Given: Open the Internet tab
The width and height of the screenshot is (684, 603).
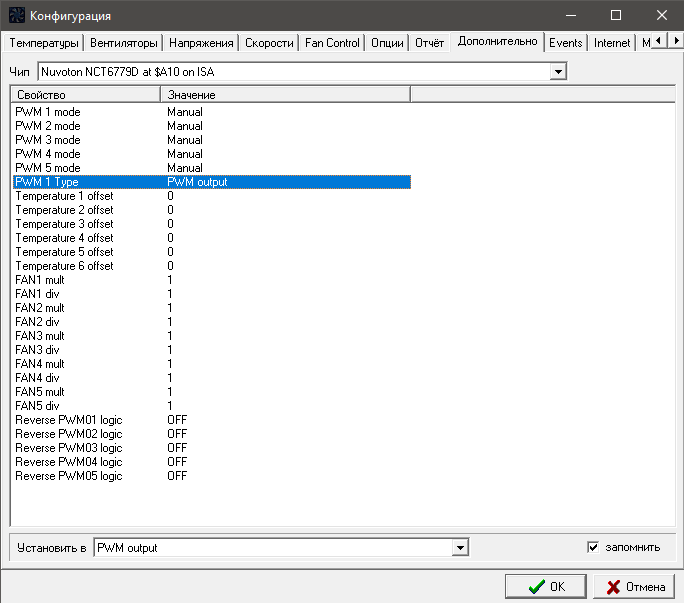Looking at the screenshot, I should [x=612, y=43].
